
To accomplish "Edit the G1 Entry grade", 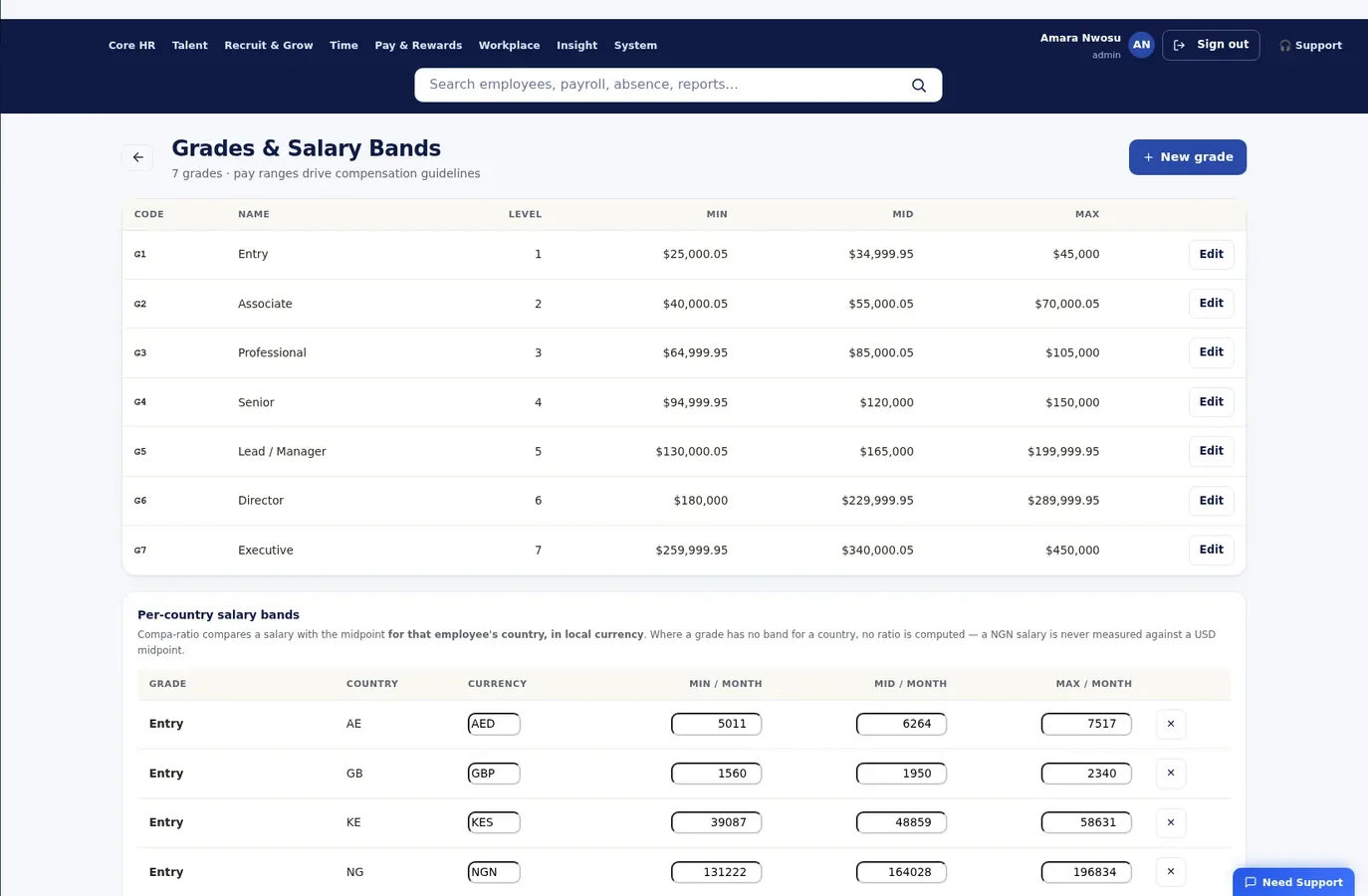I will (1211, 255).
